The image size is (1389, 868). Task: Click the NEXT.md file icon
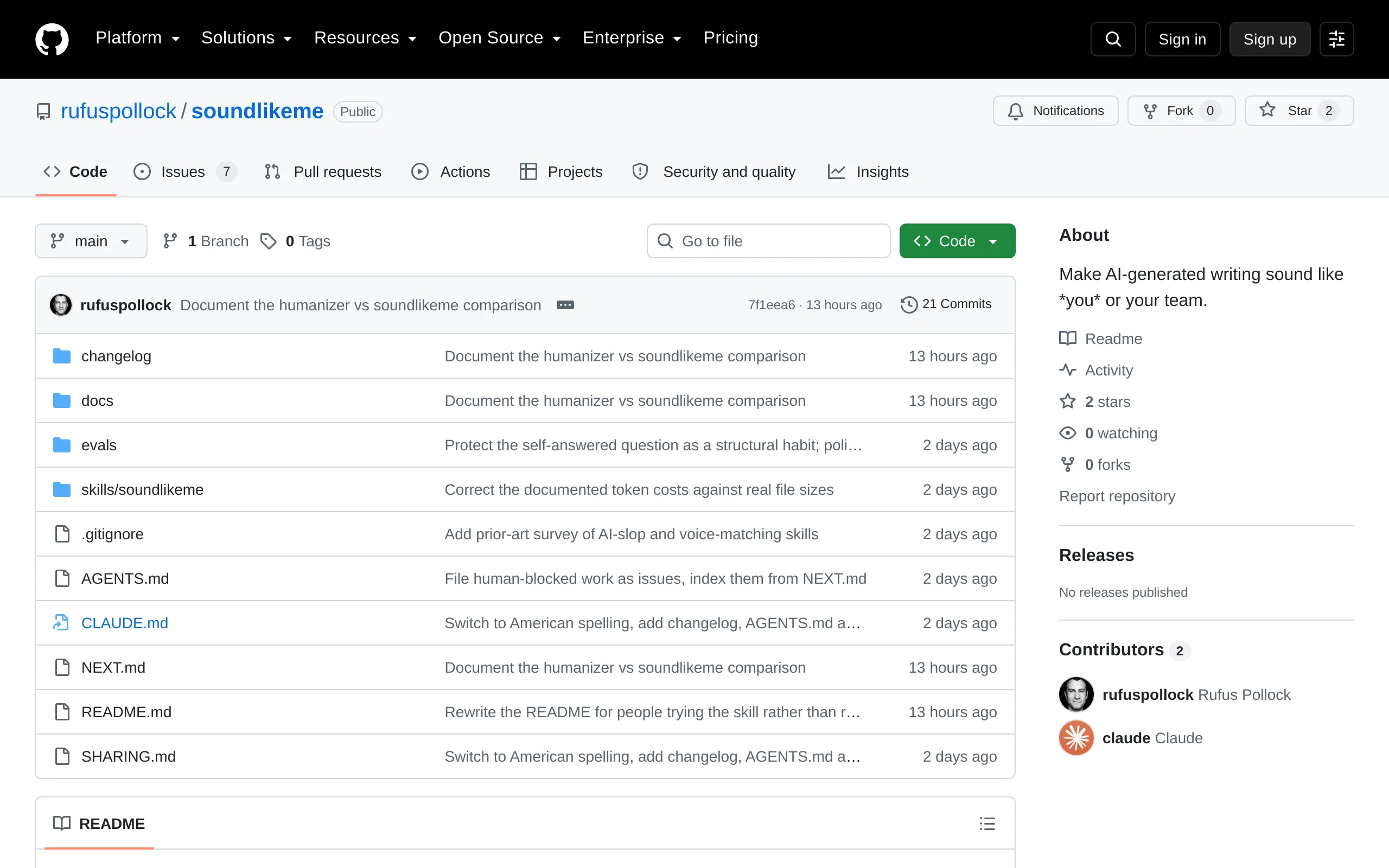pyautogui.click(x=62, y=668)
